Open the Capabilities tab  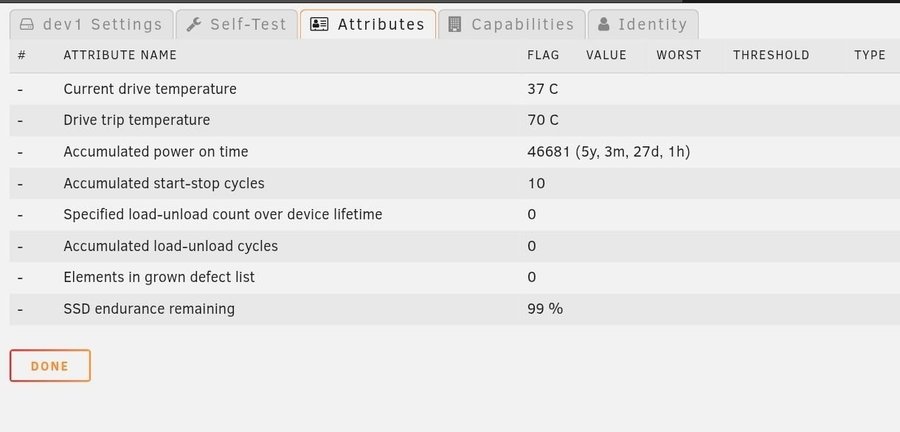click(x=511, y=24)
